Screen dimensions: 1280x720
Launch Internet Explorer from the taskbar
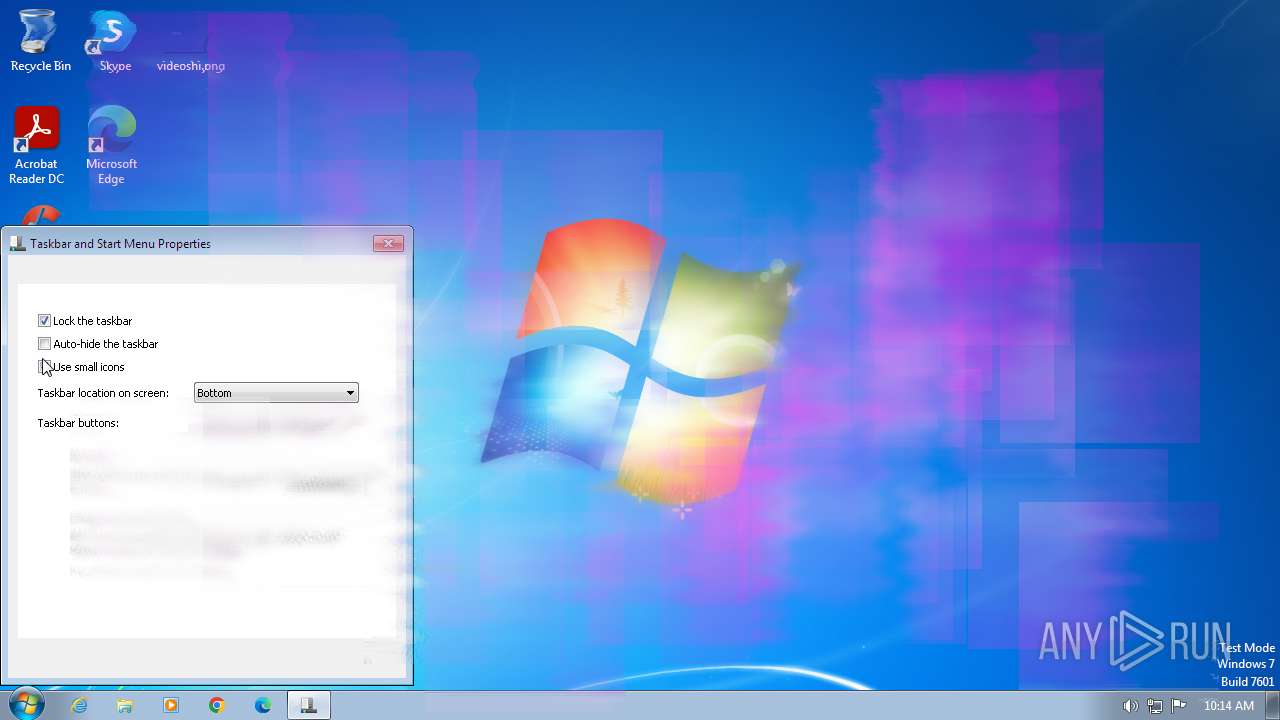coord(79,705)
